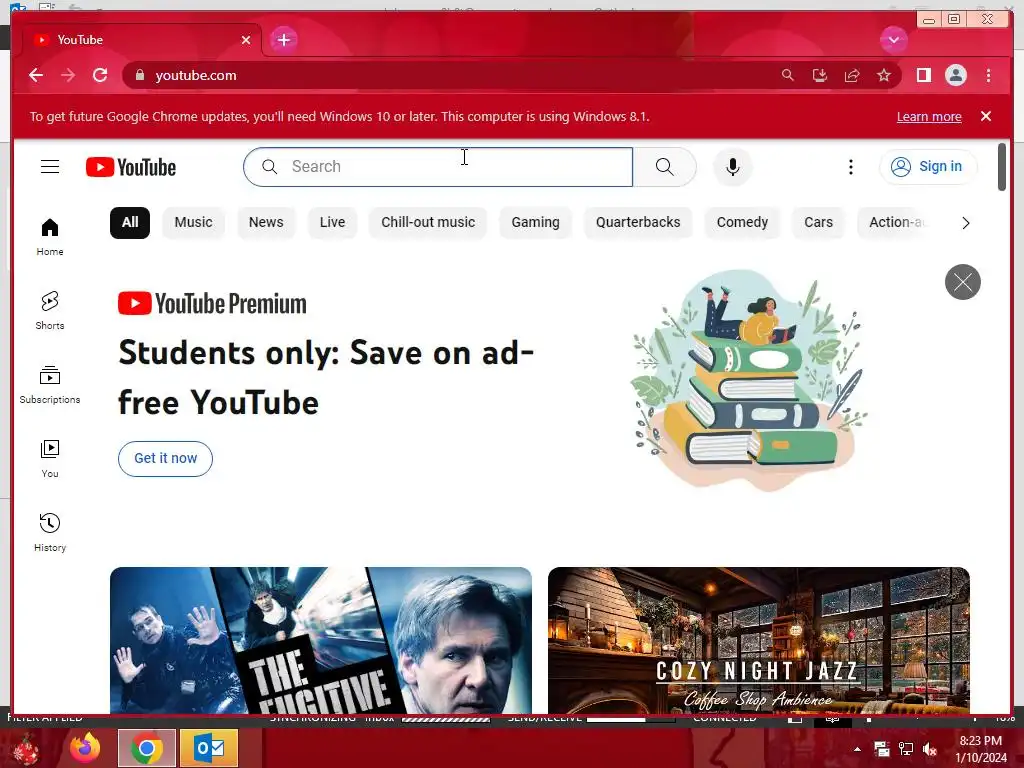Open Firefox from the taskbar

coord(86,748)
